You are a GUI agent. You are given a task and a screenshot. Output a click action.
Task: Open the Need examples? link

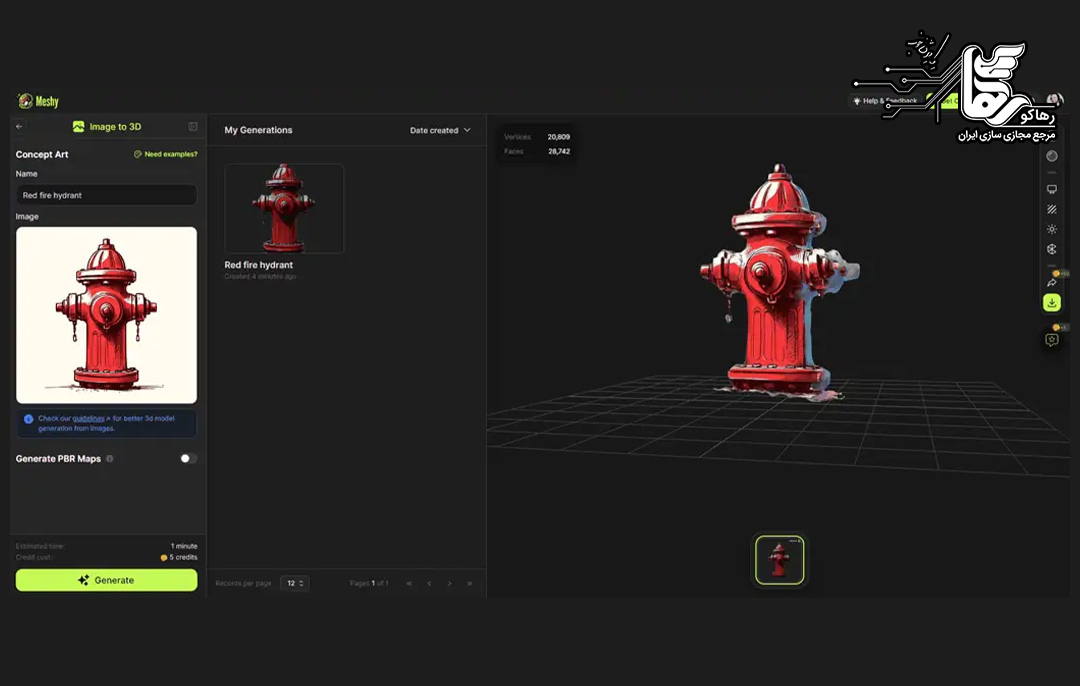(x=165, y=154)
